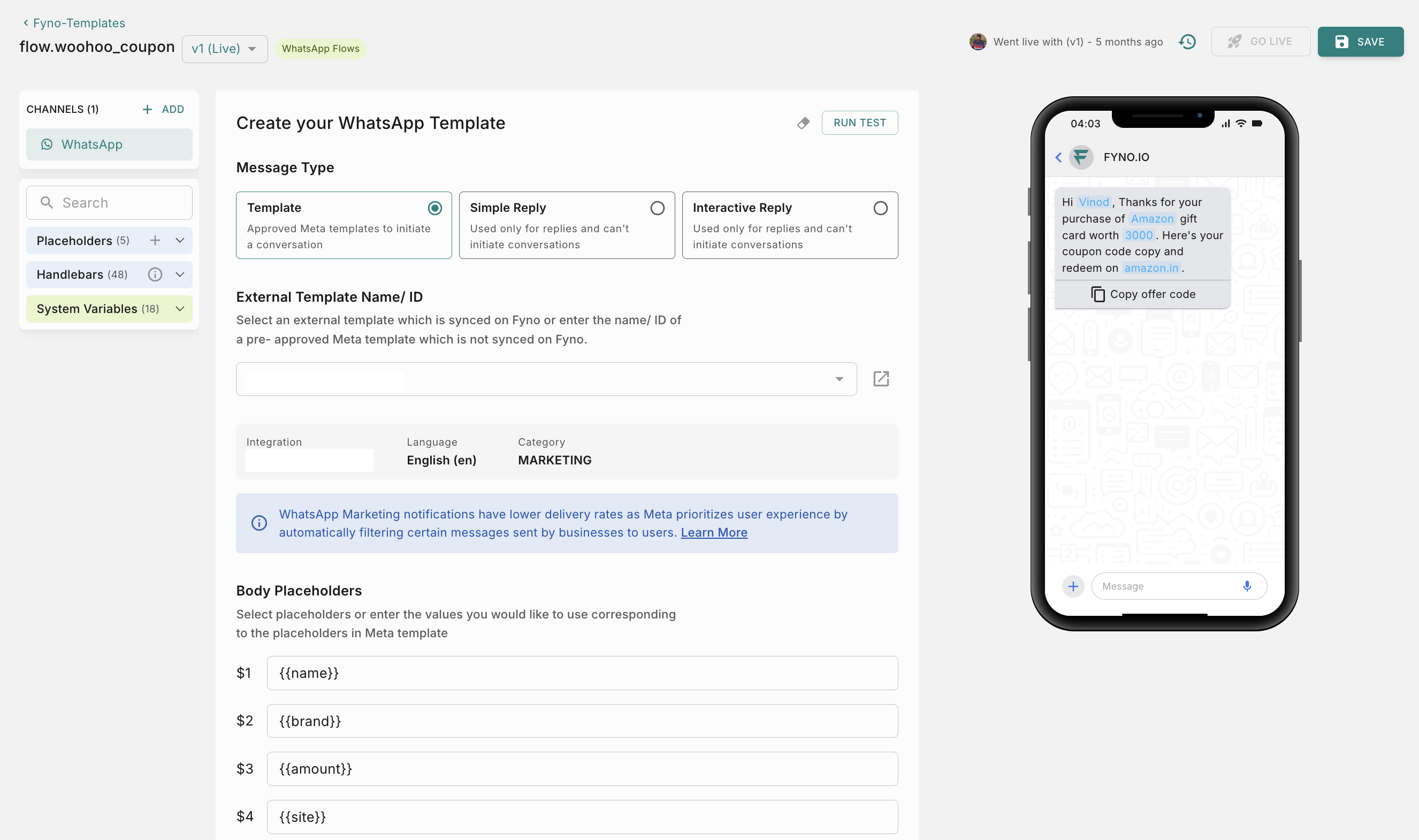This screenshot has width=1419, height=840.
Task: Open the v1 (Live) version dropdown
Action: click(224, 48)
